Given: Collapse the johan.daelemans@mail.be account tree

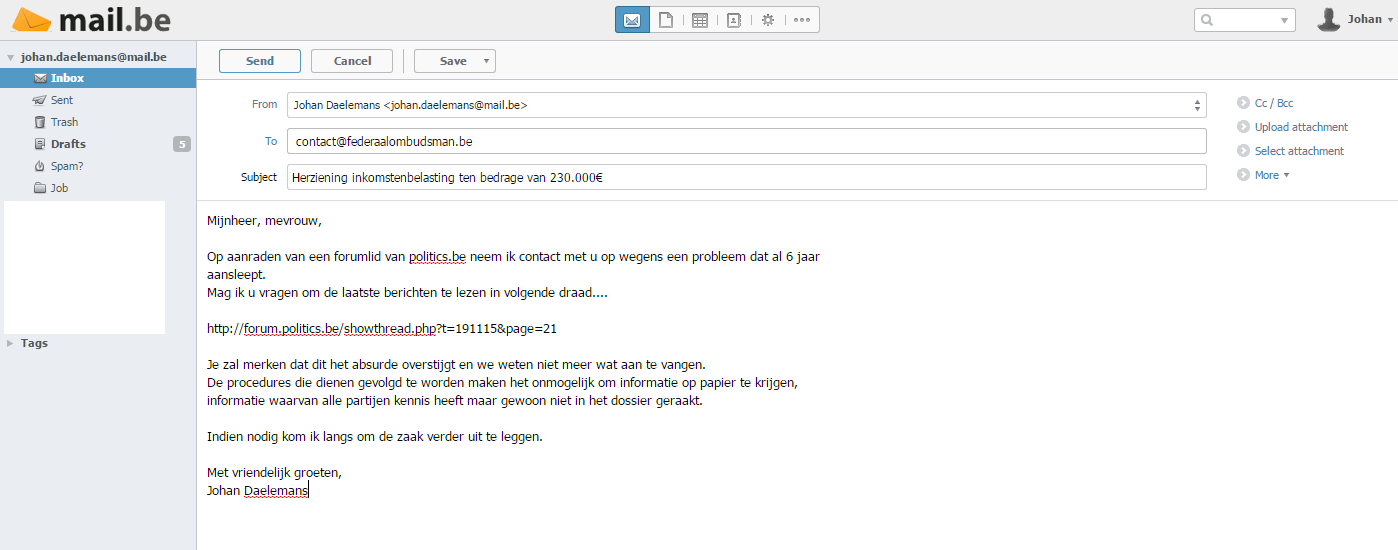Looking at the screenshot, I should [10, 58].
